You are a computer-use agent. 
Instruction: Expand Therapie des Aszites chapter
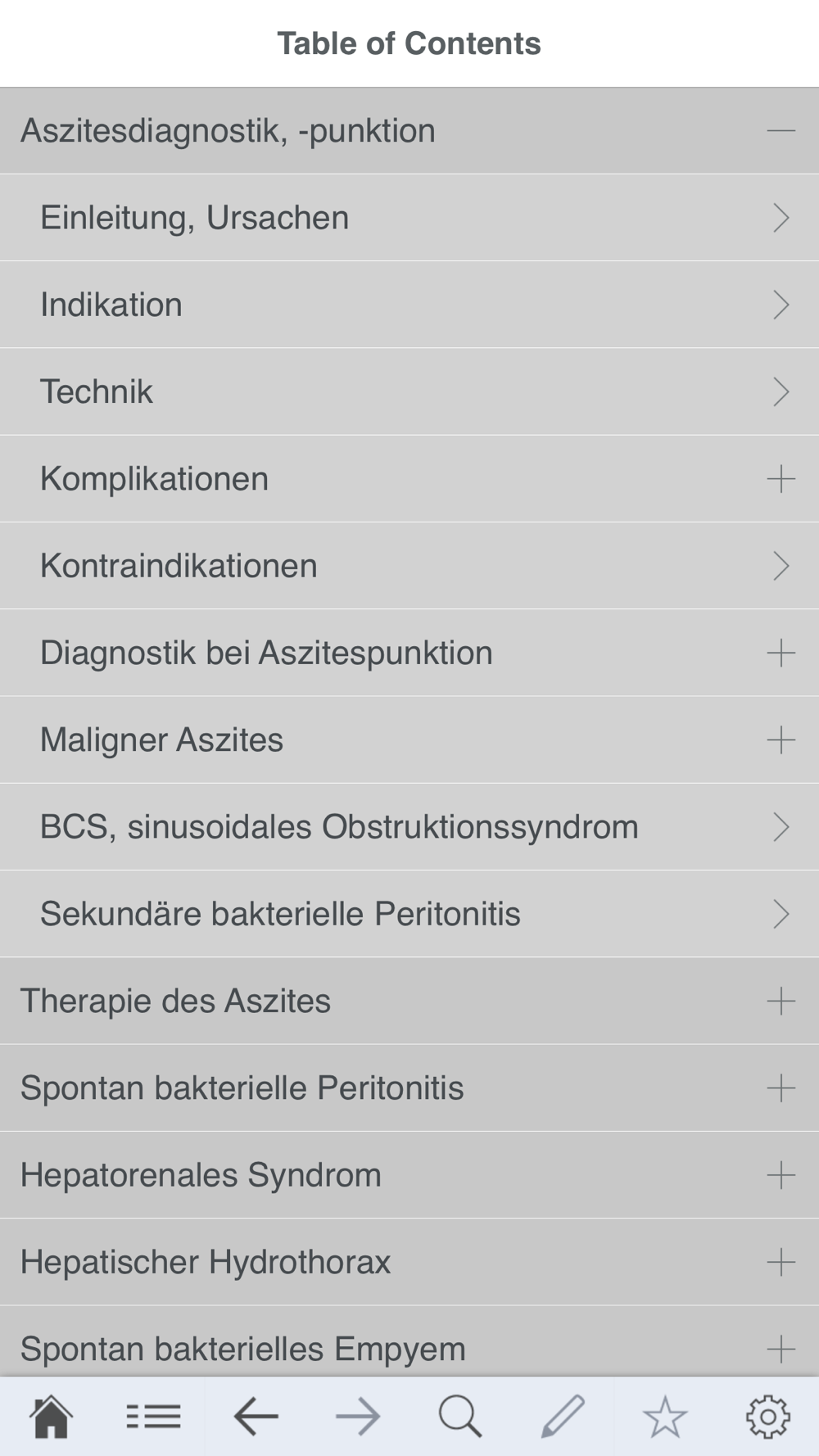(x=781, y=1001)
